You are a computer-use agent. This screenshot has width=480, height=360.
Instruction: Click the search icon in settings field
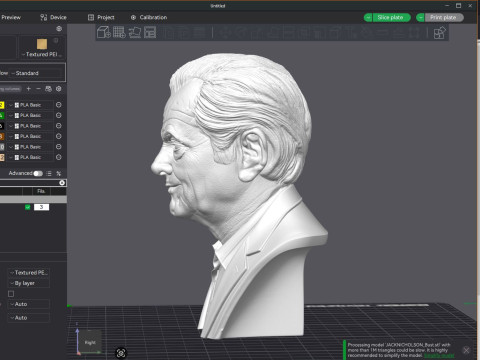[62, 183]
